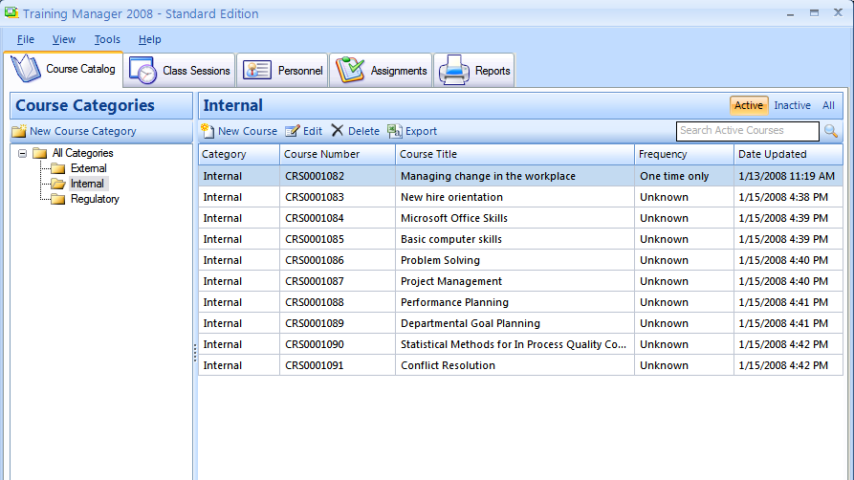The height and width of the screenshot is (480, 854).
Task: Click the Delete button label
Action: [364, 131]
